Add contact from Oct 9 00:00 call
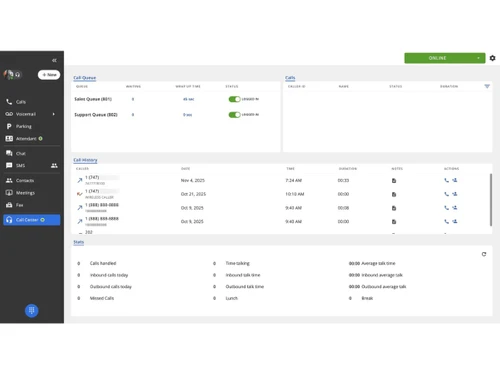 455,221
